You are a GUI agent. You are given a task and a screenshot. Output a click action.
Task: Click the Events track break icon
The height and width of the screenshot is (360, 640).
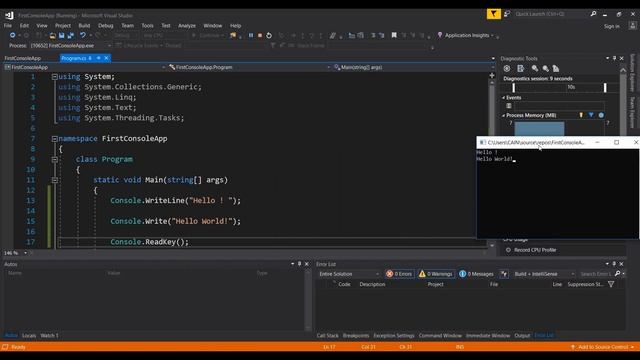point(509,106)
